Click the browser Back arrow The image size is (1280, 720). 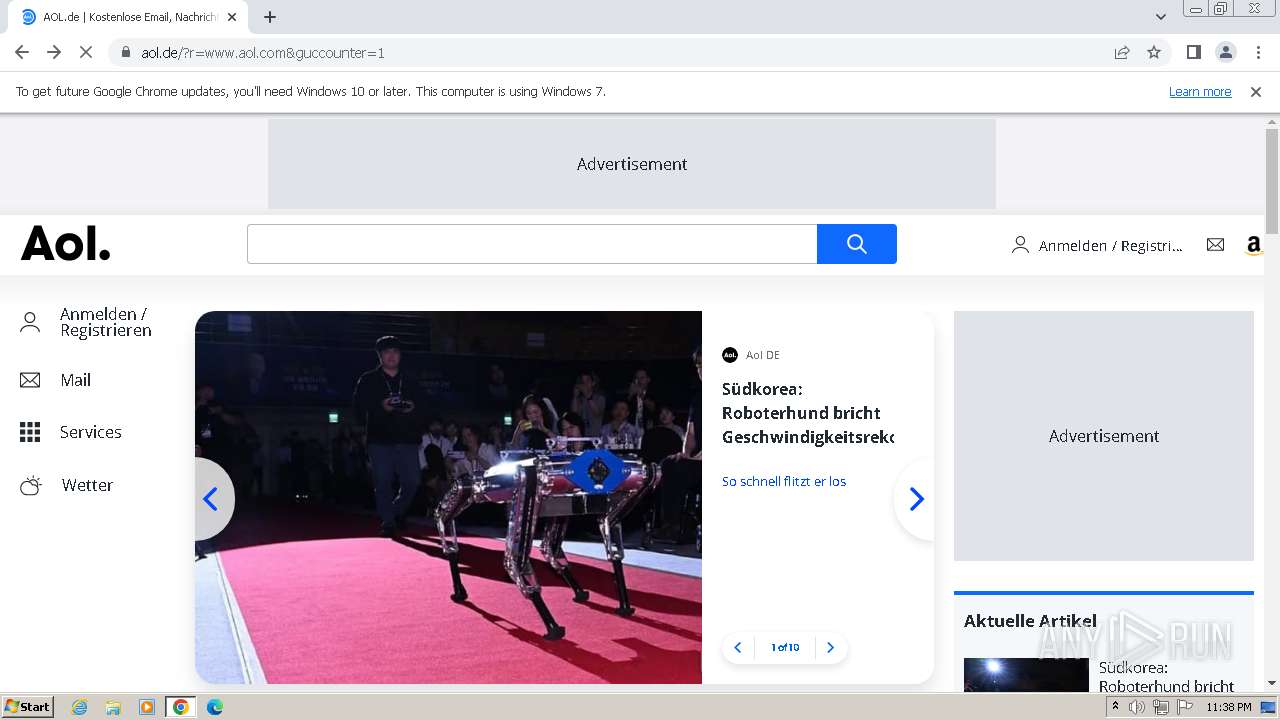click(22, 52)
